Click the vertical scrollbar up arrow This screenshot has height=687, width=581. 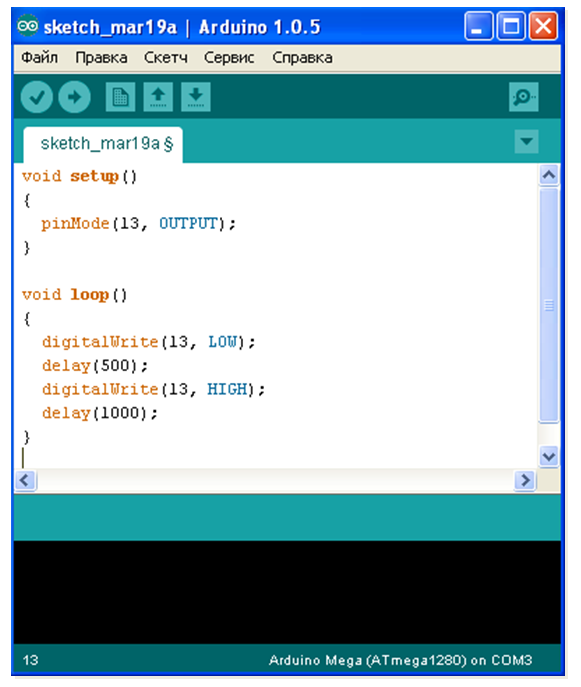tap(549, 175)
